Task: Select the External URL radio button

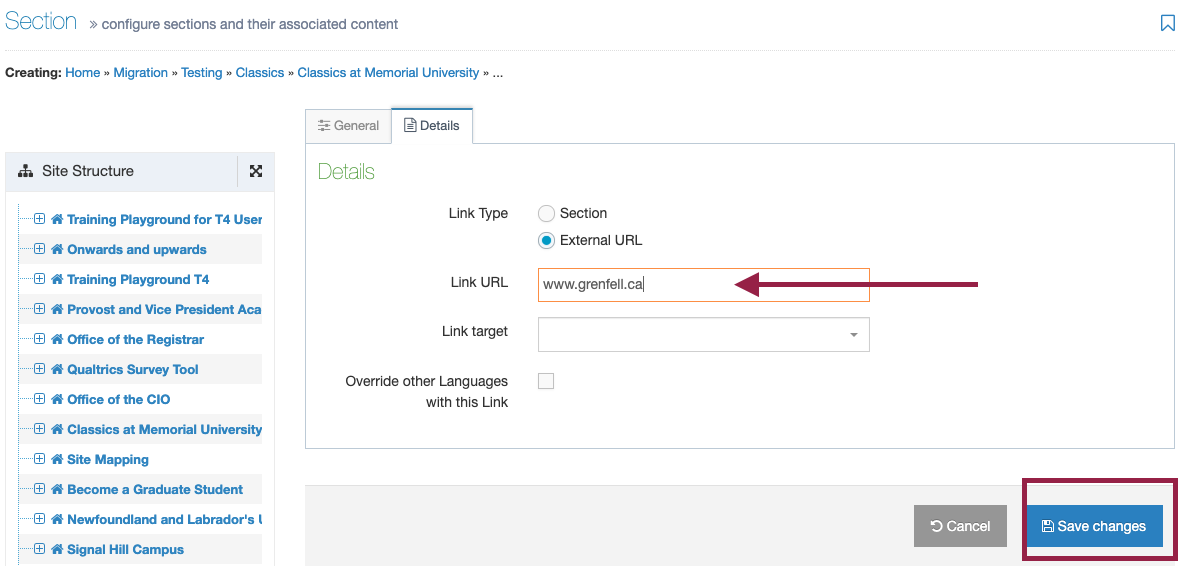Action: coord(547,241)
